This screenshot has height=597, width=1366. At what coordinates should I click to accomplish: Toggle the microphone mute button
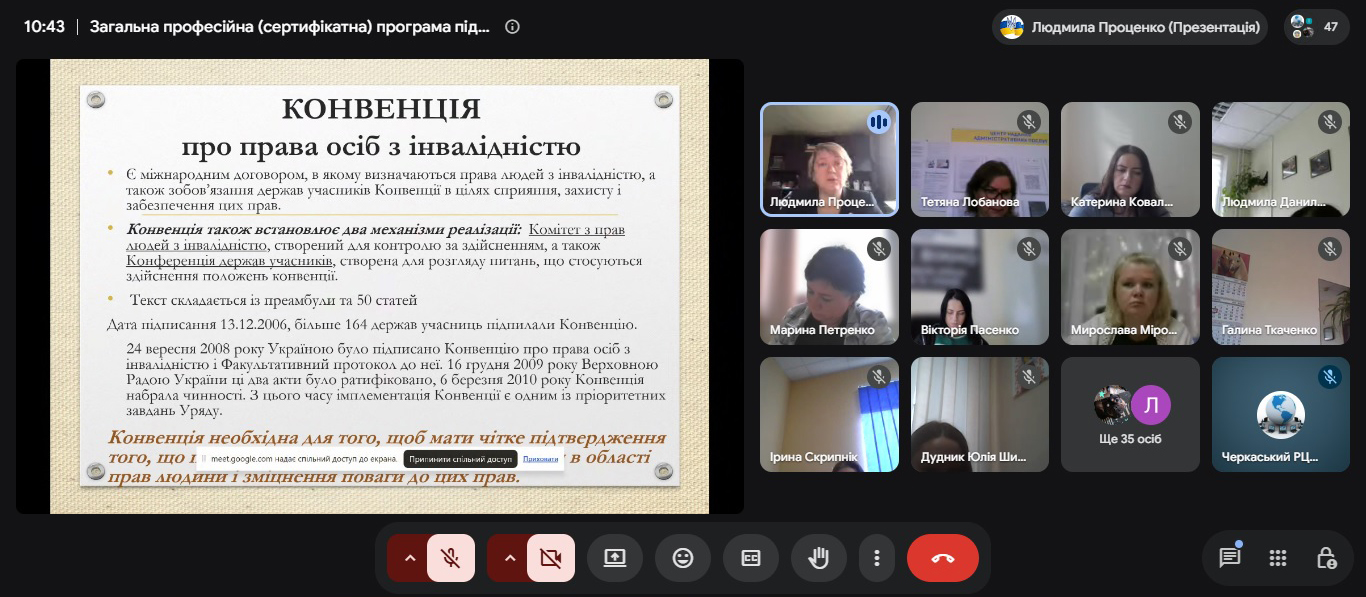point(451,558)
